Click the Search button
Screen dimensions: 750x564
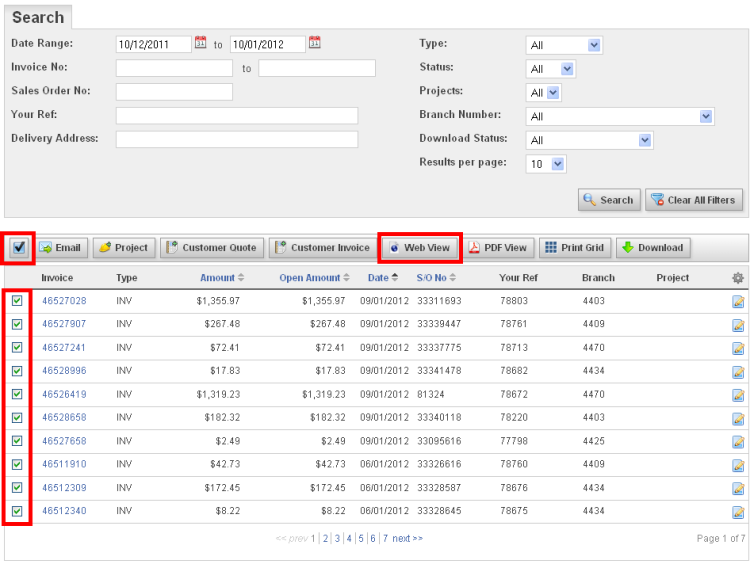pyautogui.click(x=609, y=200)
